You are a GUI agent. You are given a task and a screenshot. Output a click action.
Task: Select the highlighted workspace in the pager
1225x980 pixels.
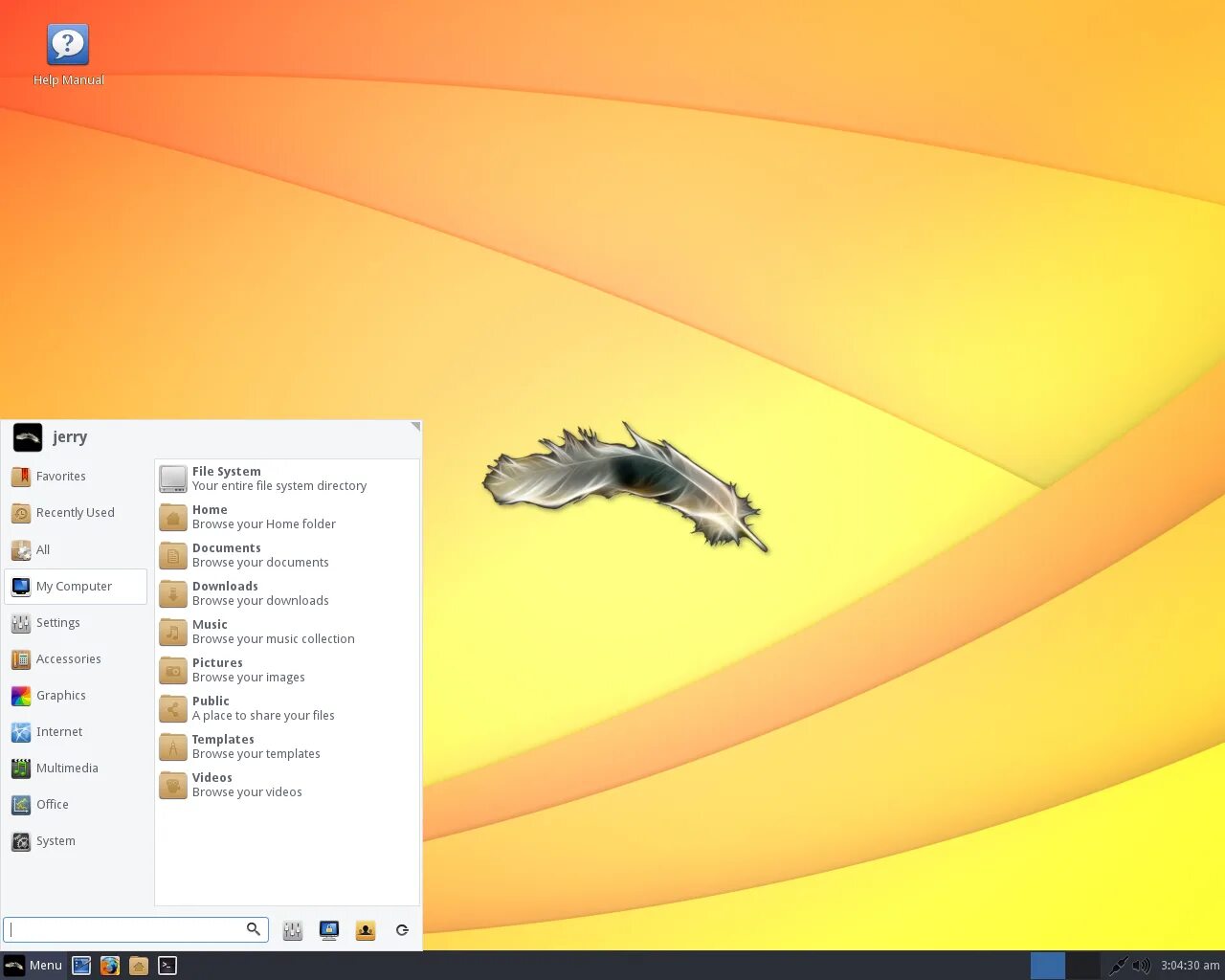tap(1048, 966)
